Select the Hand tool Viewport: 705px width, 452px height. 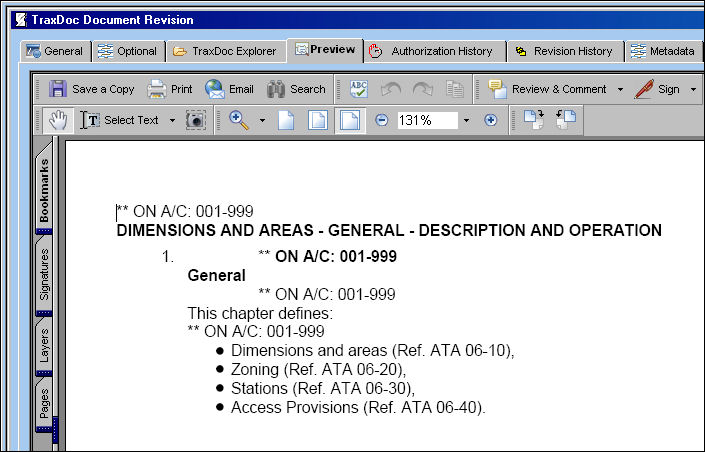click(58, 120)
